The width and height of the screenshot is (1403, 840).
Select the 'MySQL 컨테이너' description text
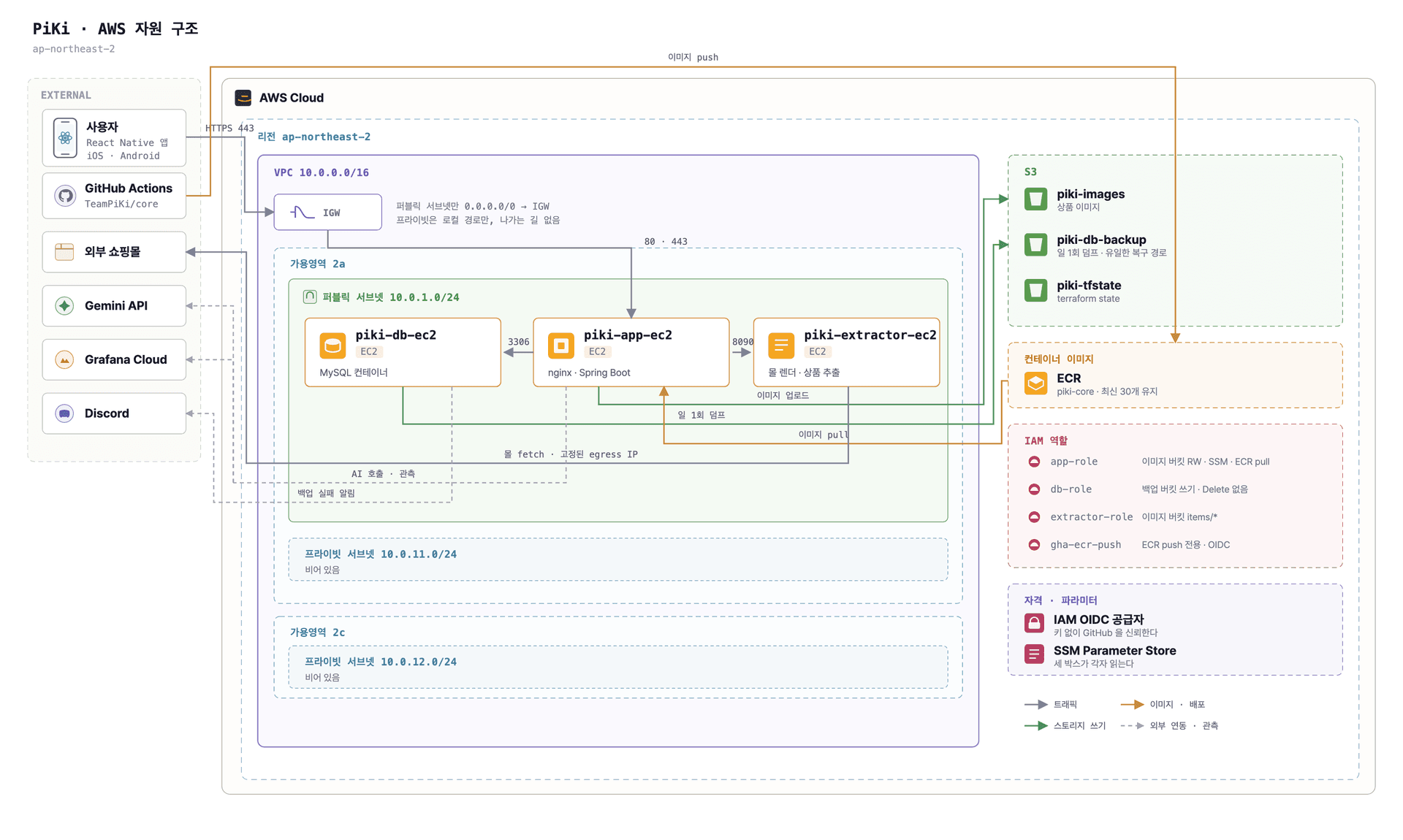(354, 373)
